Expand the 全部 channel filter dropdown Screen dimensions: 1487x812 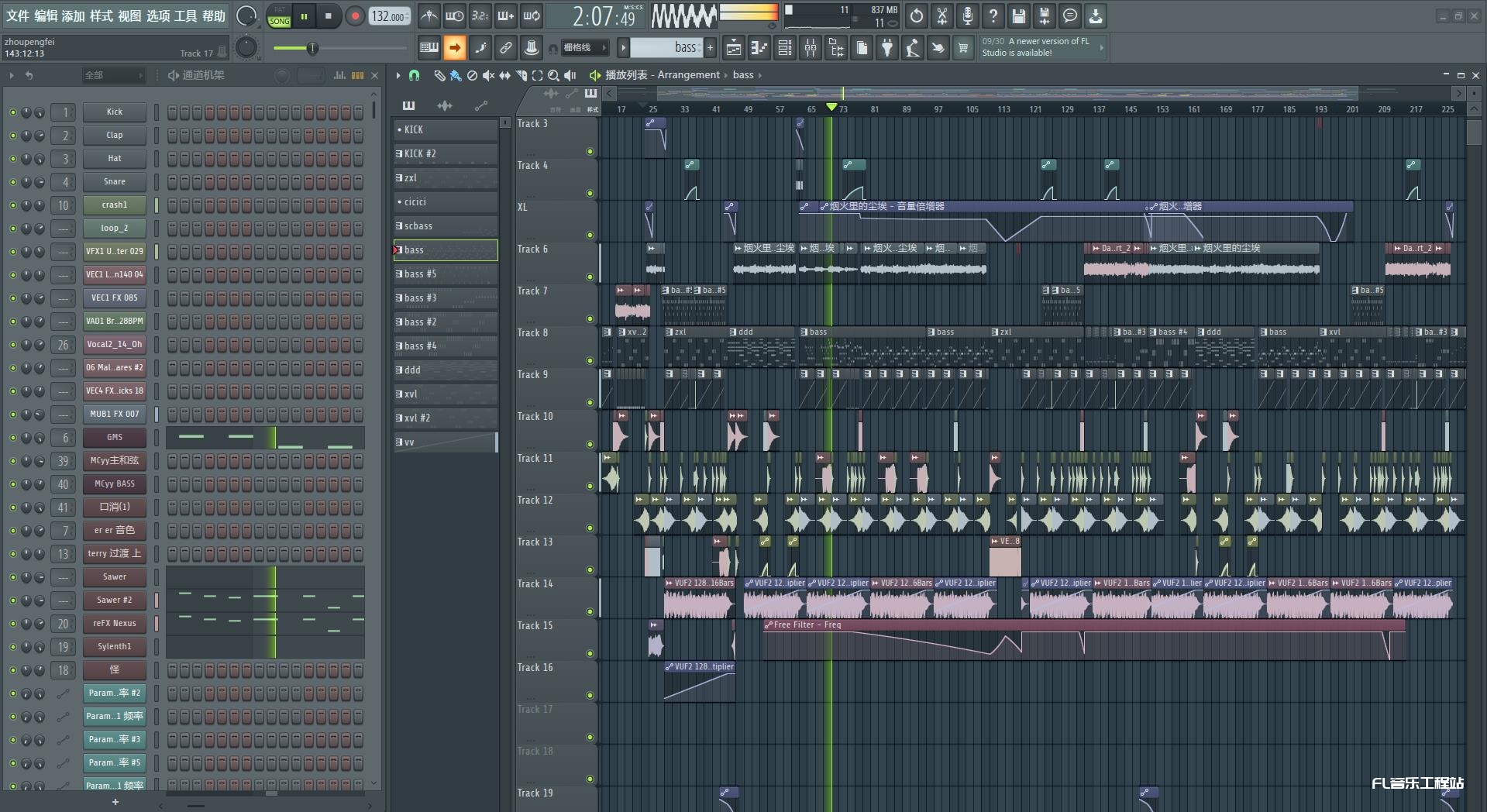[x=114, y=75]
